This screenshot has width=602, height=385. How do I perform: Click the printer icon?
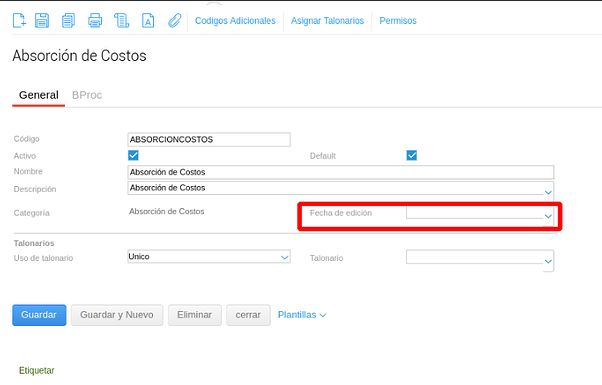95,20
